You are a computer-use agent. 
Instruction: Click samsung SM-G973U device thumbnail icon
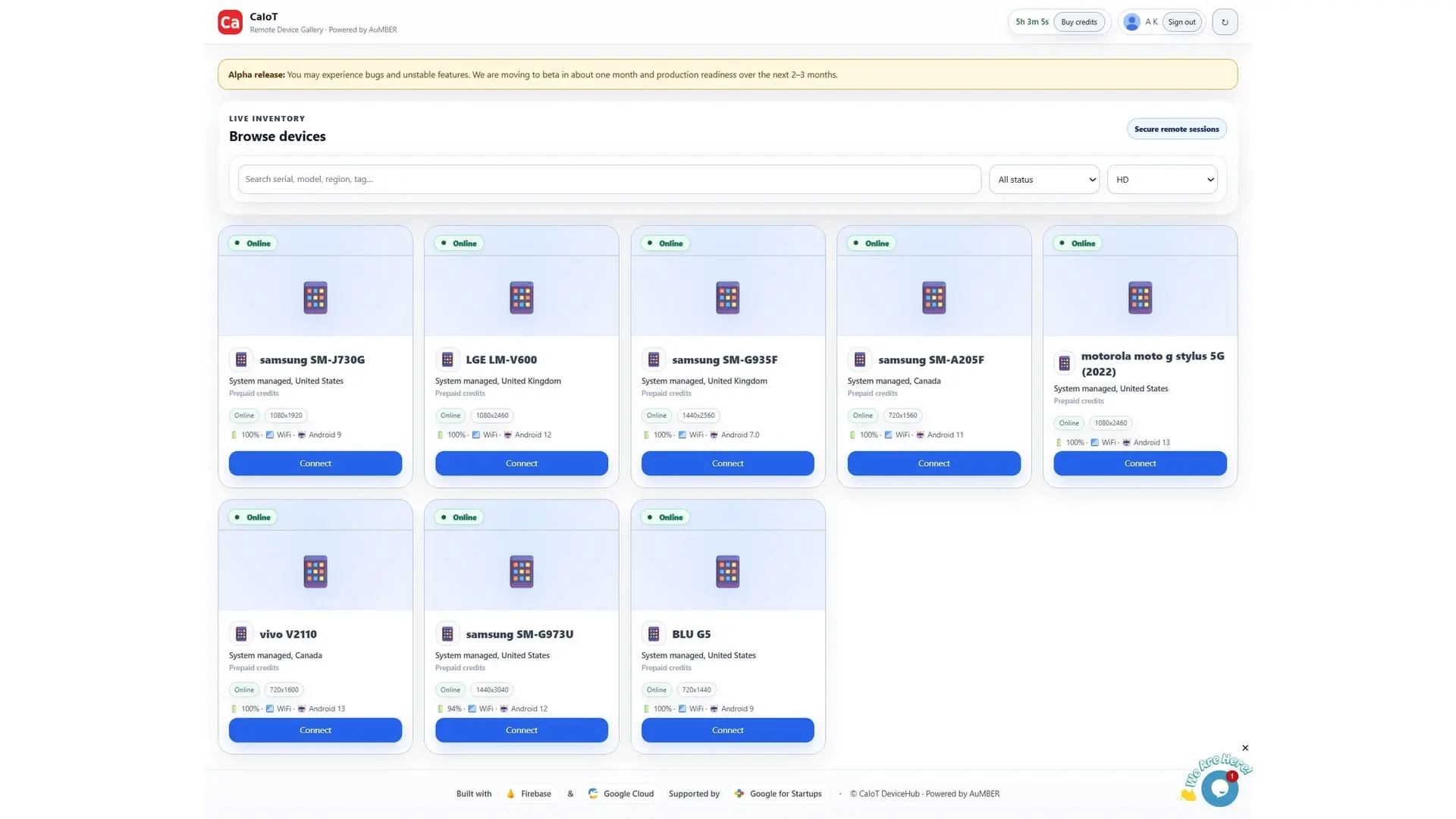(522, 572)
